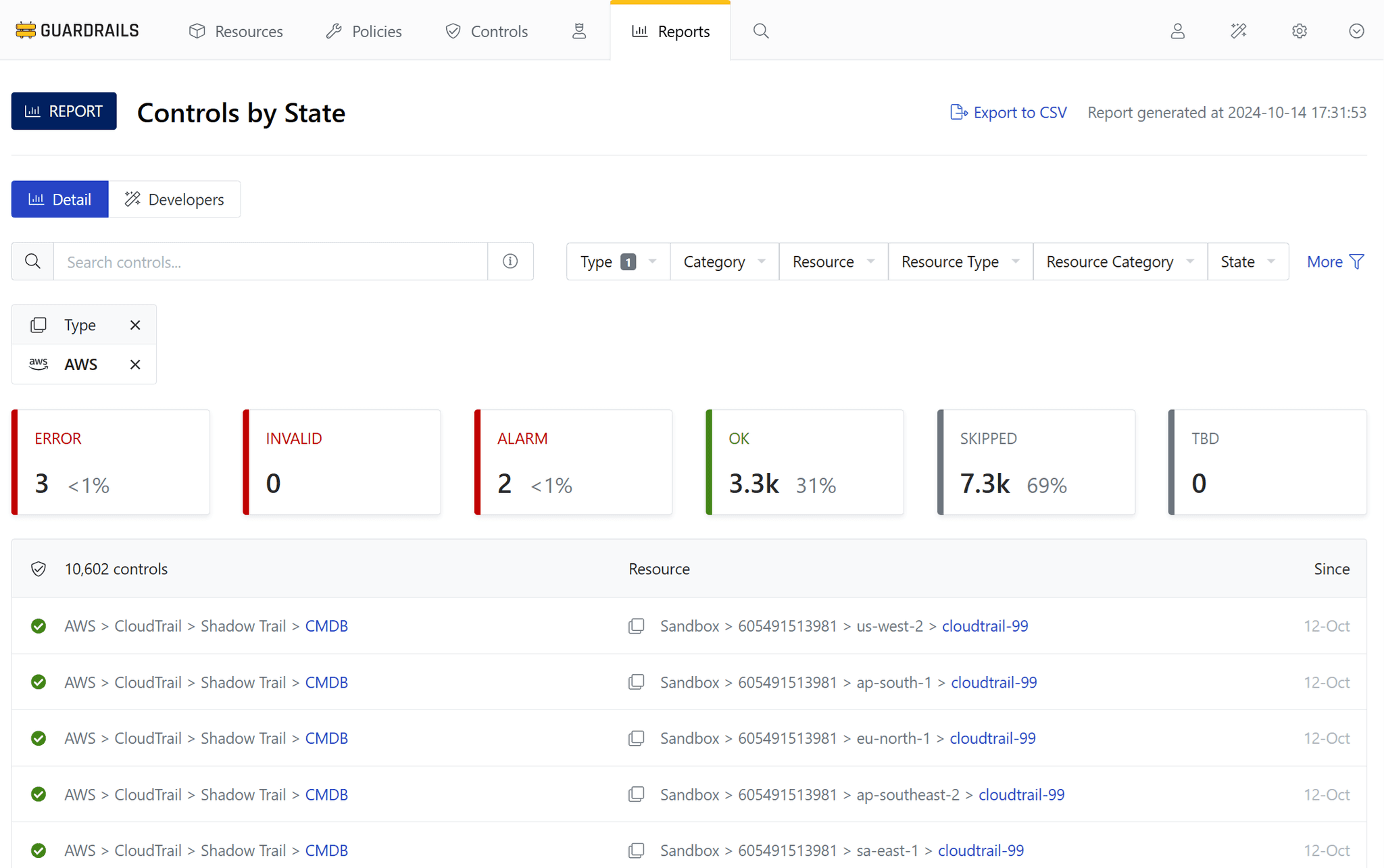The image size is (1384, 868).
Task: Open the Category filter dropdown
Action: click(723, 261)
